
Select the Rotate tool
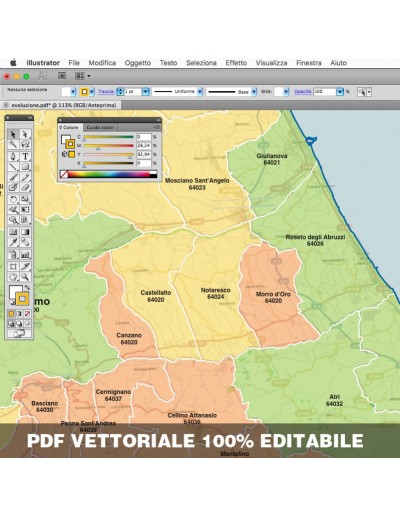(x=13, y=199)
